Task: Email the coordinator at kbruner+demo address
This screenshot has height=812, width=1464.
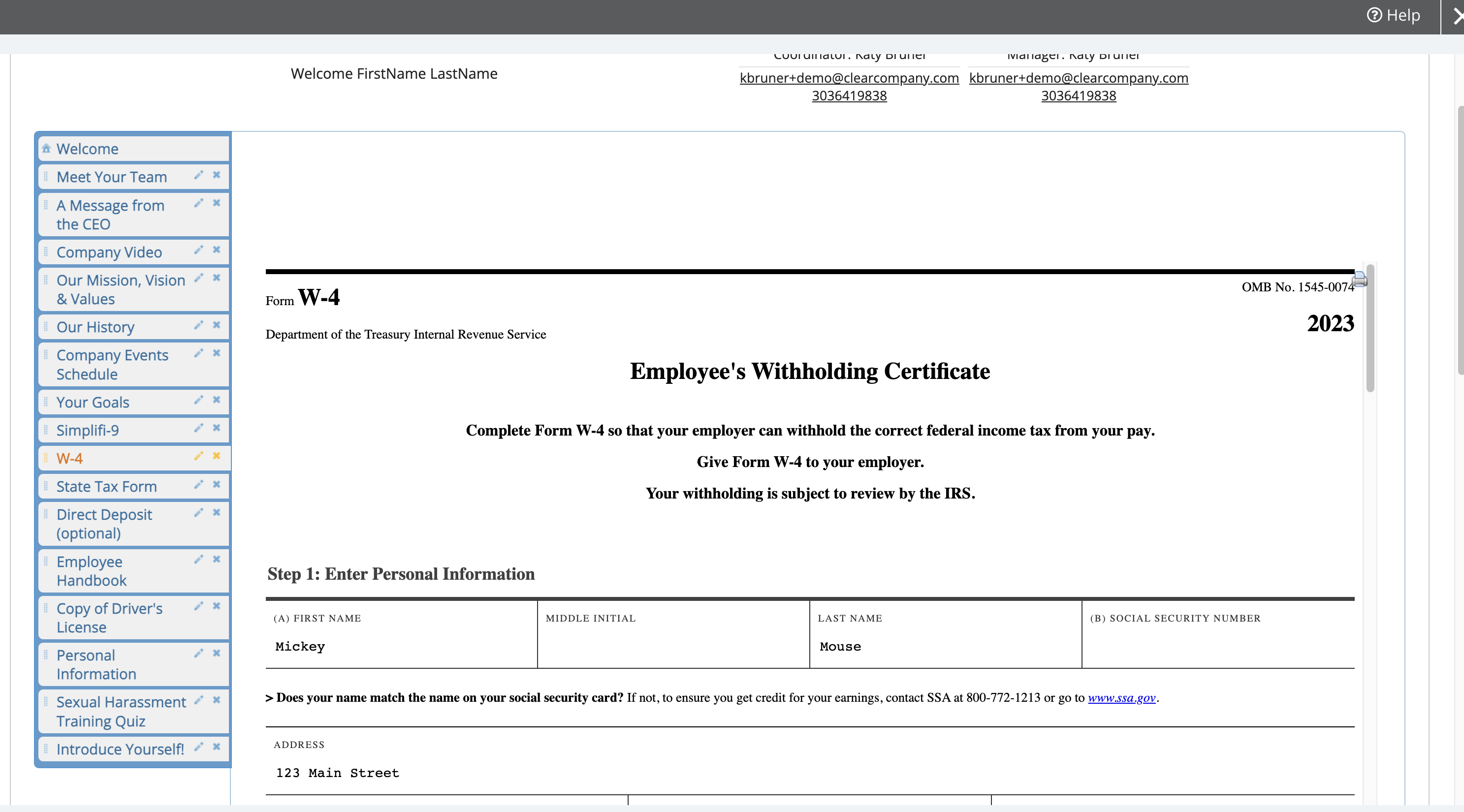Action: click(x=849, y=78)
